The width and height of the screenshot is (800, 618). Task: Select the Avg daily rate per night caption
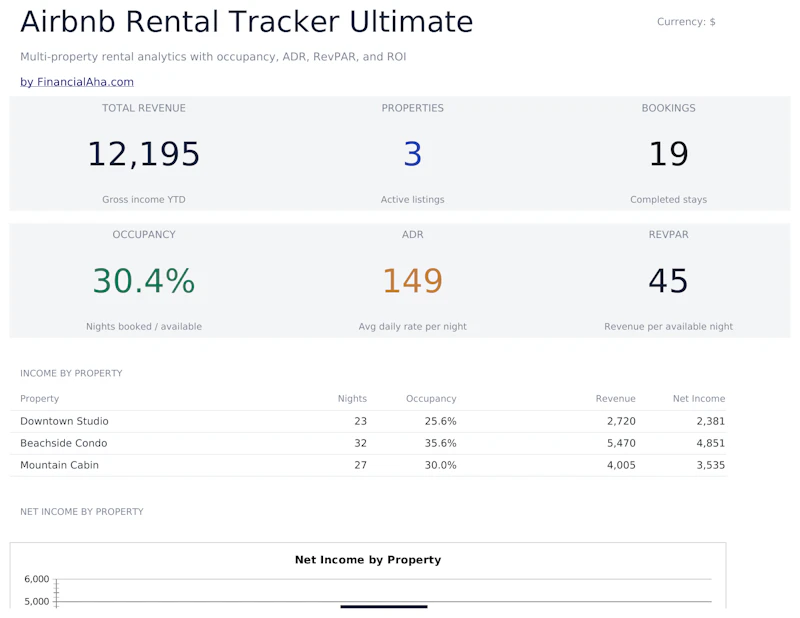(x=413, y=327)
